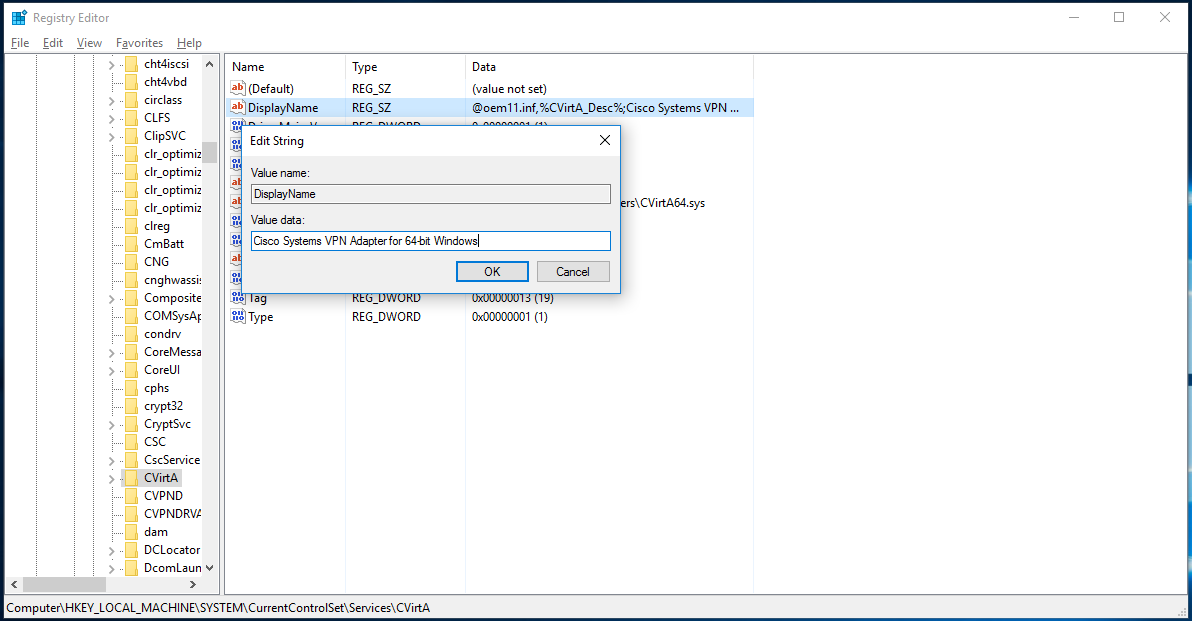Select the CscService folder icon
Viewport: 1192px width, 621px height.
point(132,460)
